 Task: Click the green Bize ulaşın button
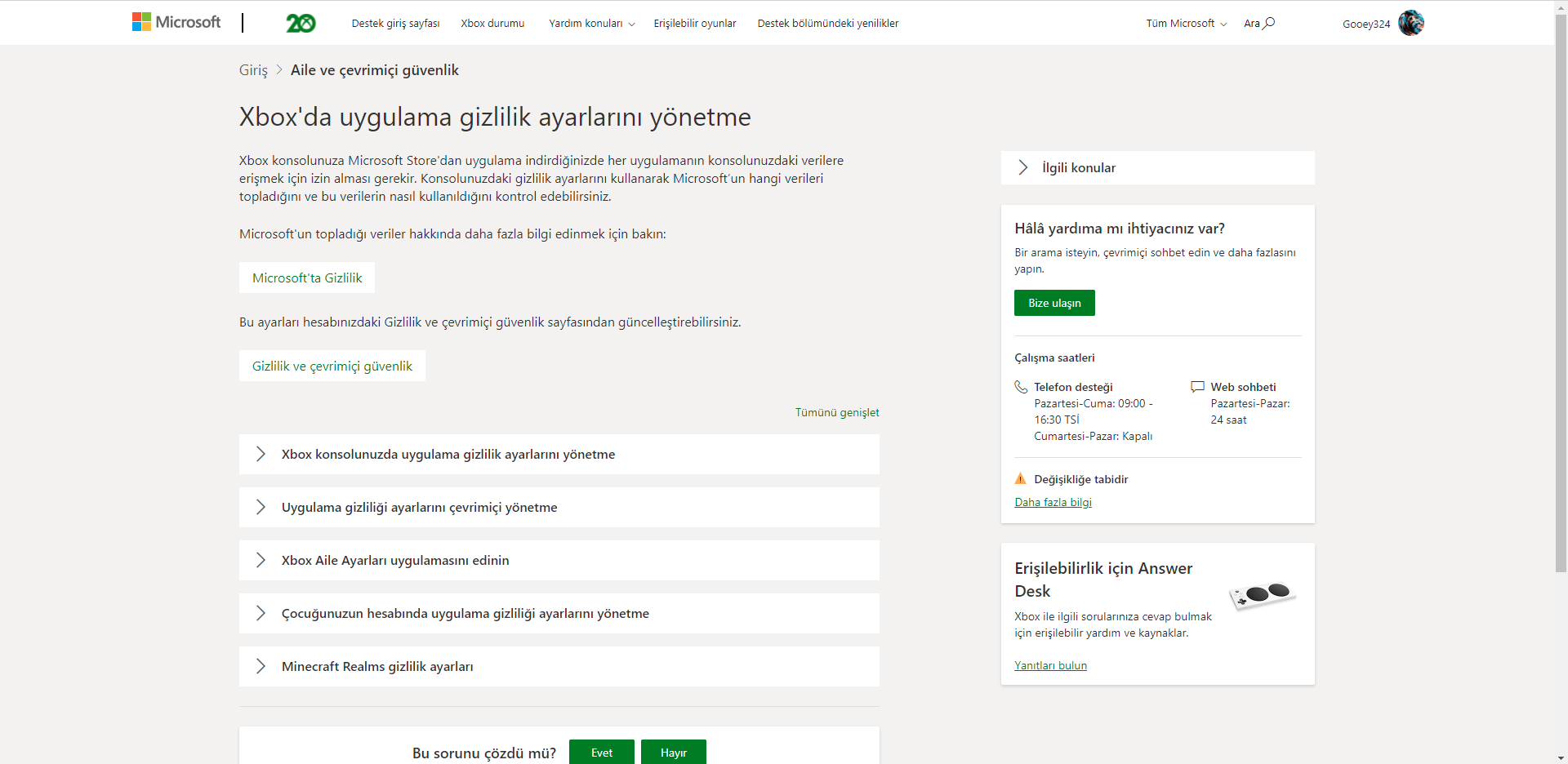click(1054, 303)
